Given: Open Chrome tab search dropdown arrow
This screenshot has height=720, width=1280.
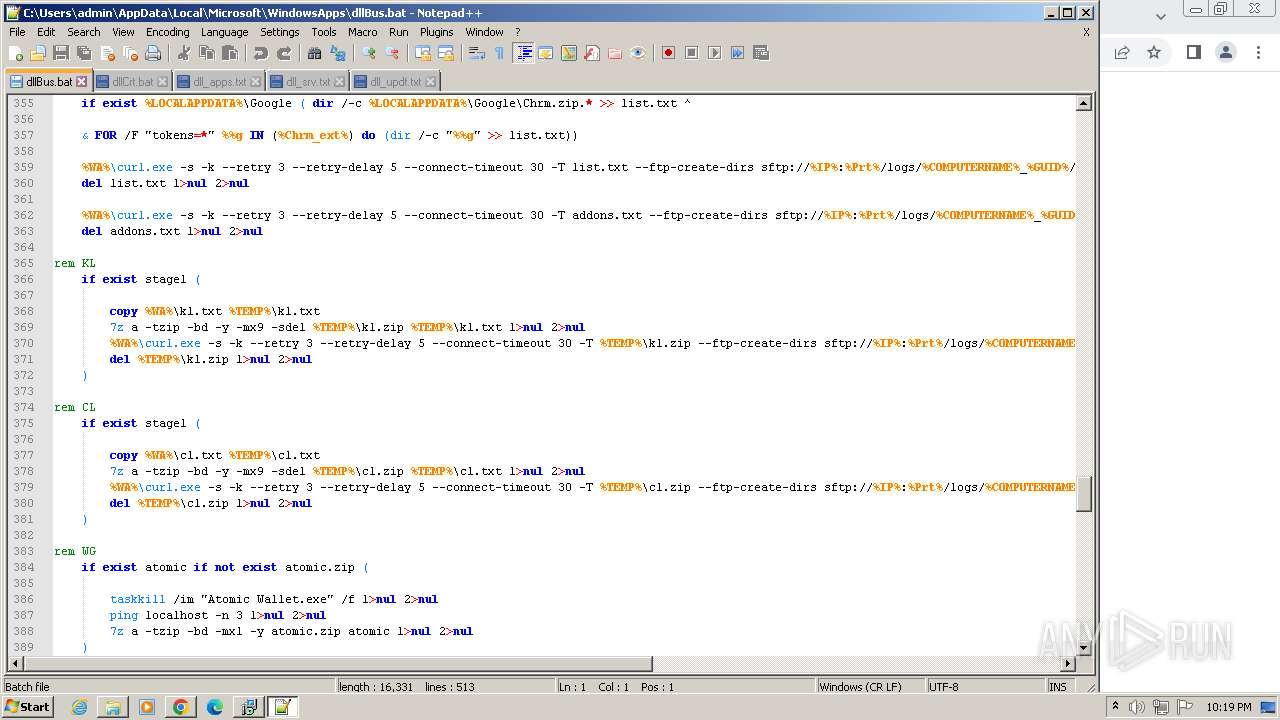Looking at the screenshot, I should click(1160, 16).
